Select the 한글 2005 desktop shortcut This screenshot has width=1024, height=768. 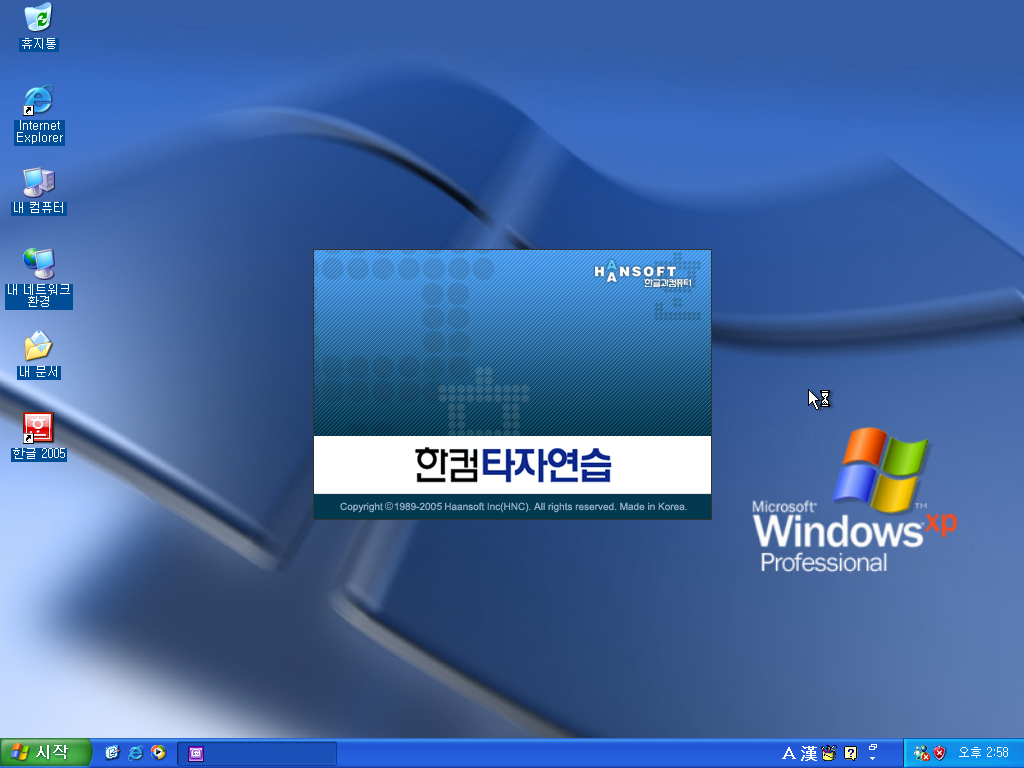pos(39,436)
